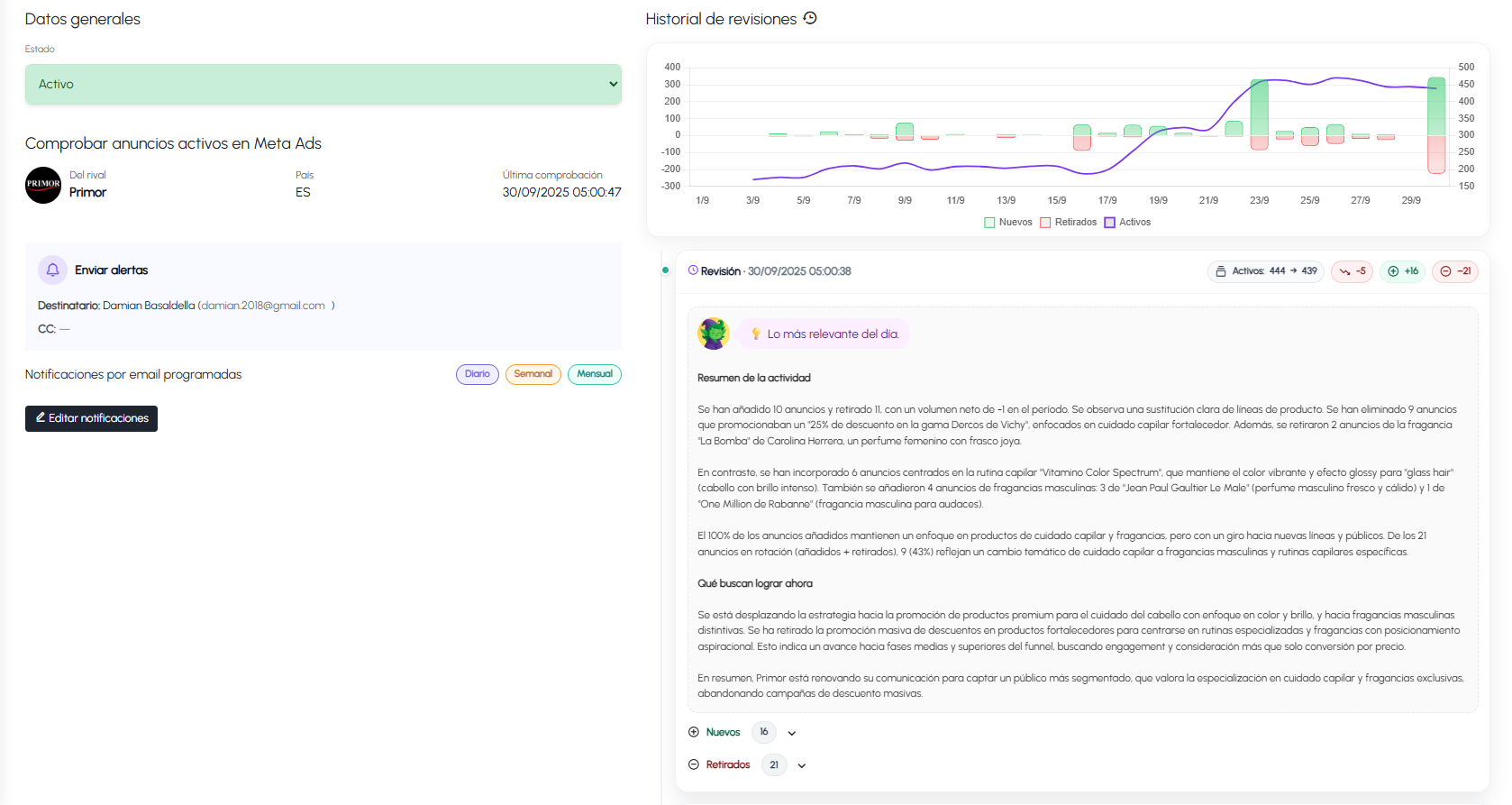
Task: Toggle Nuevos series in chart legend
Action: (x=1008, y=222)
